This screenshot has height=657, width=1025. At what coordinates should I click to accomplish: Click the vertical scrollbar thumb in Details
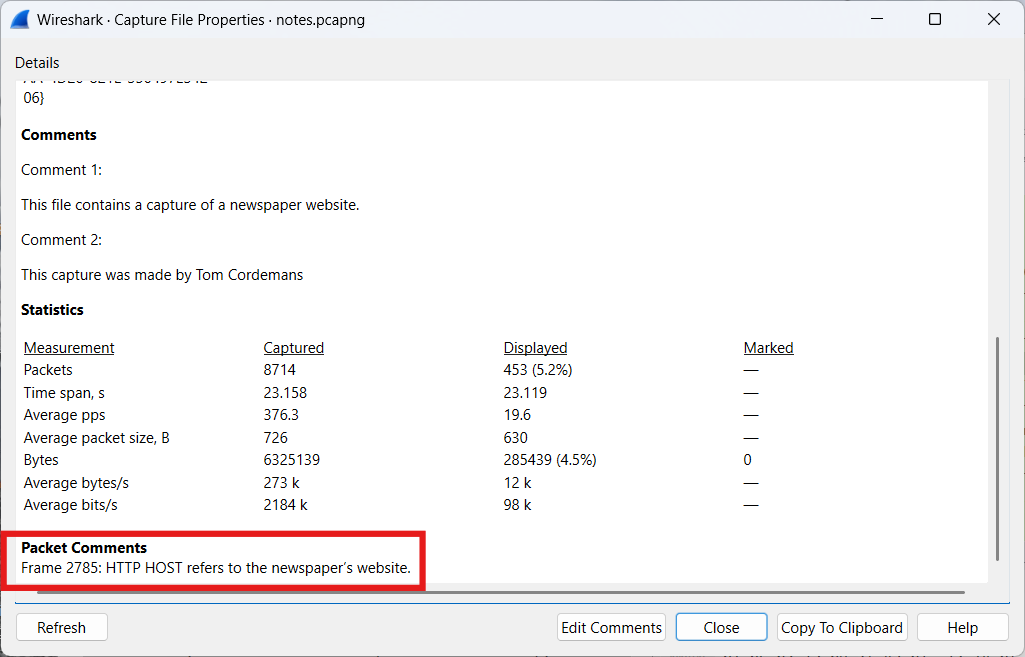(x=996, y=448)
